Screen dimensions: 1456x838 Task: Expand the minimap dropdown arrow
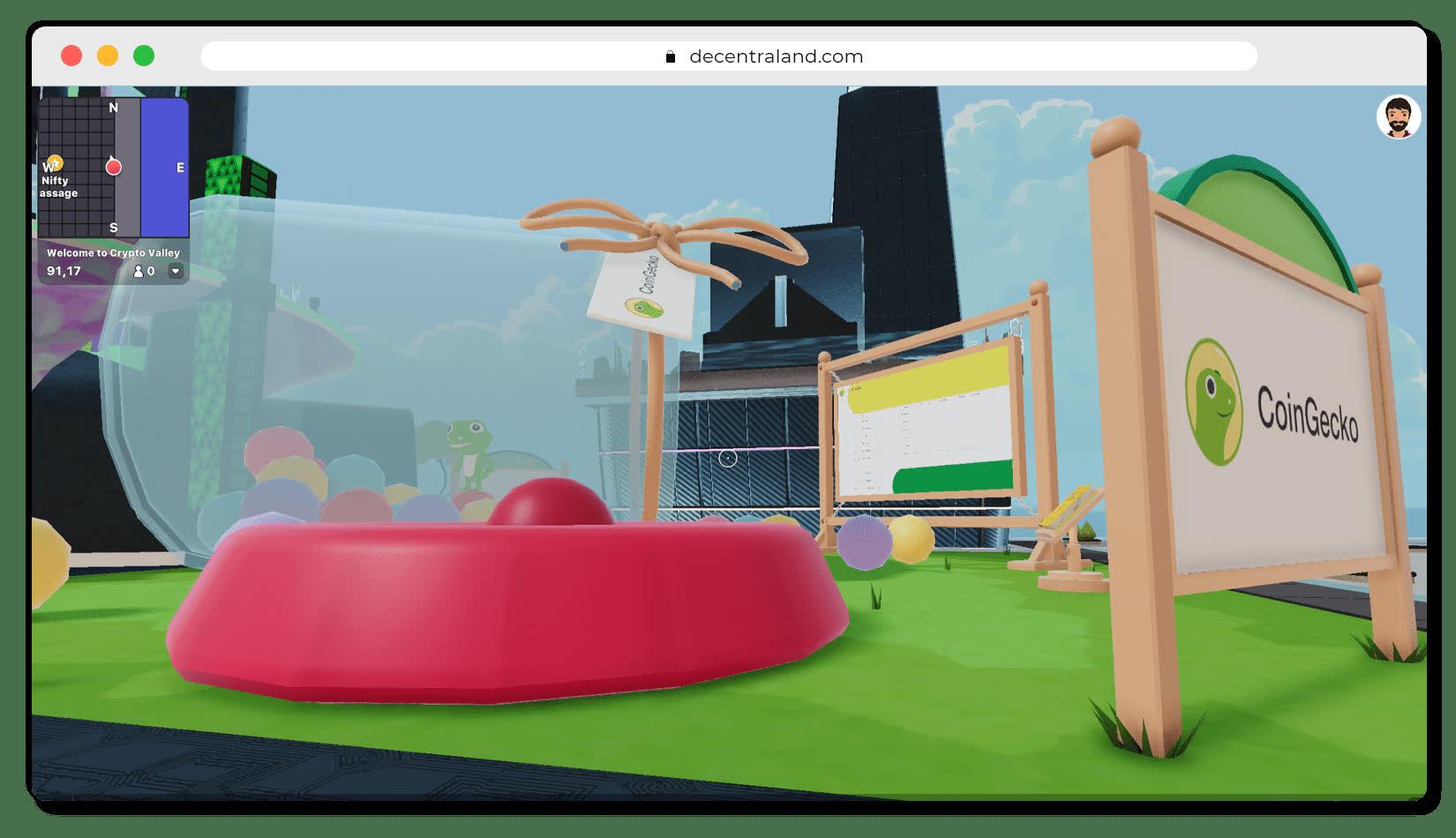[176, 272]
